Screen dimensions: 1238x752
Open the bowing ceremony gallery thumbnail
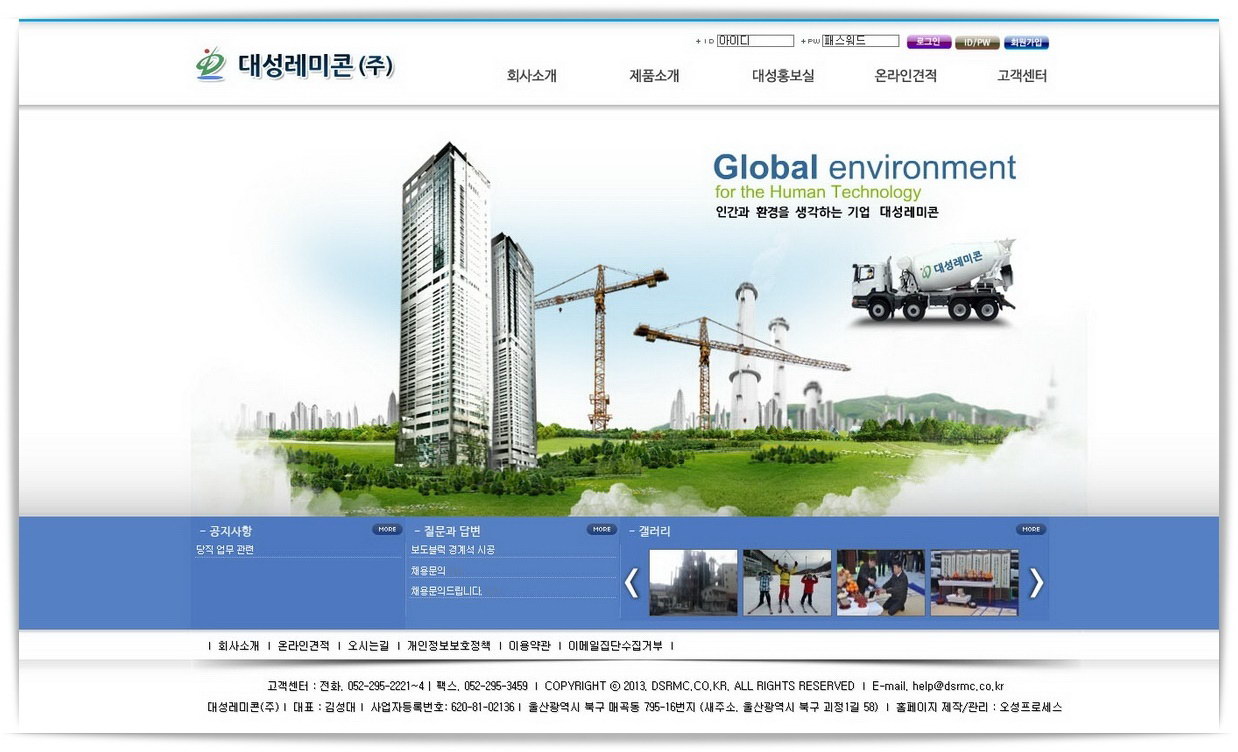click(x=881, y=582)
